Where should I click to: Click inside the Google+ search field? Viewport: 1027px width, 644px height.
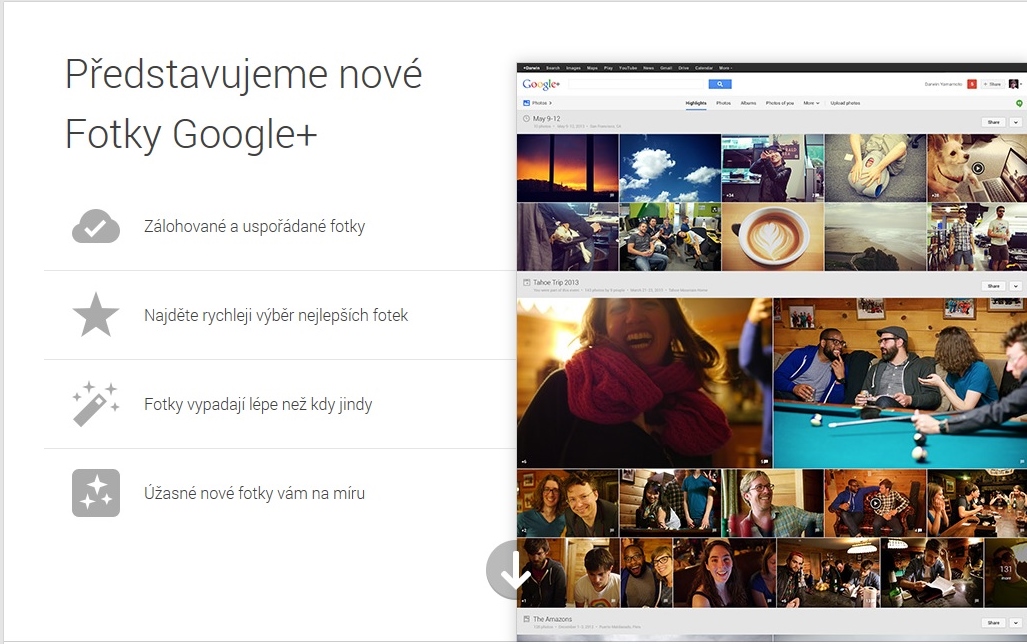636,84
